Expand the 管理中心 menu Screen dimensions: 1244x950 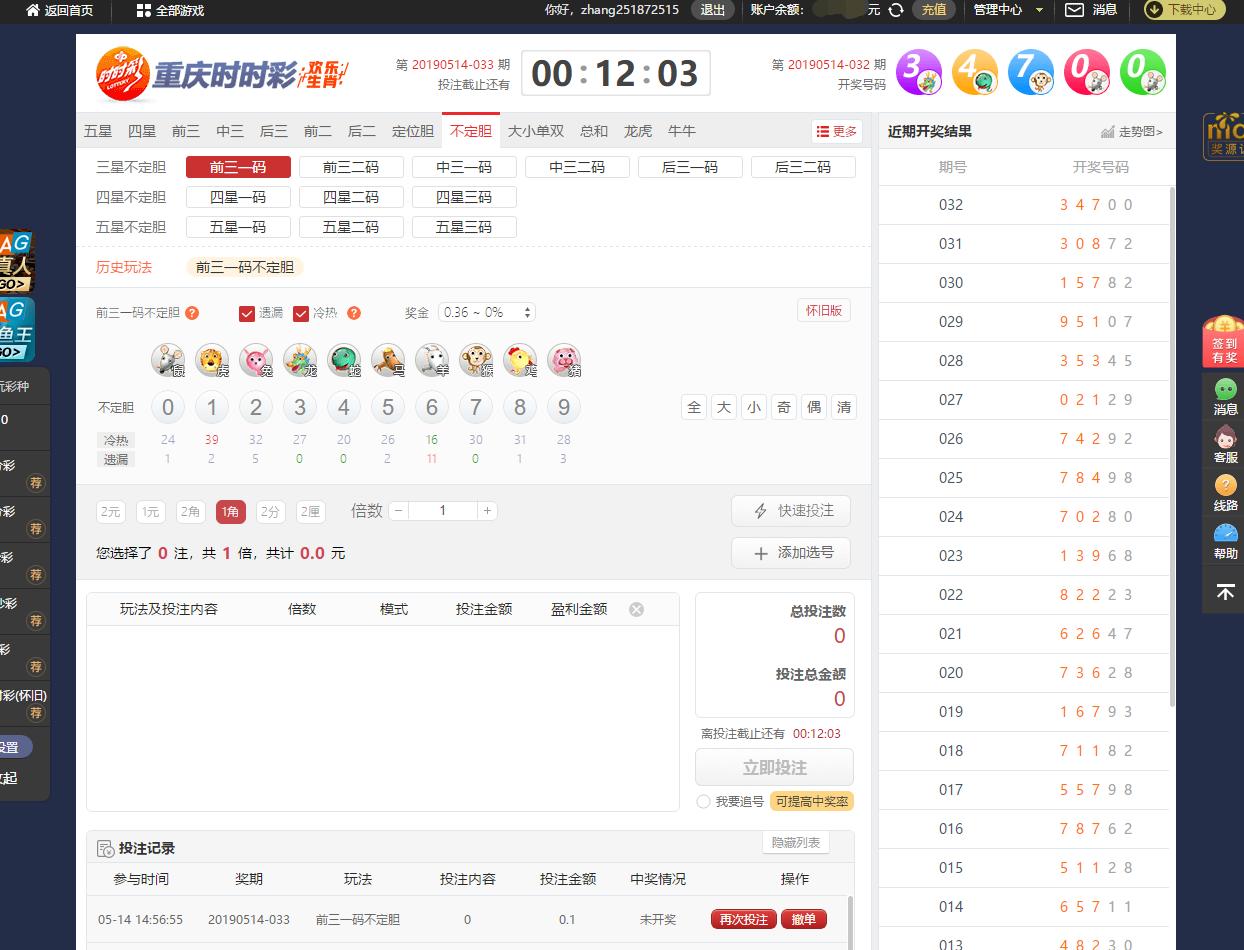pyautogui.click(x=1008, y=10)
